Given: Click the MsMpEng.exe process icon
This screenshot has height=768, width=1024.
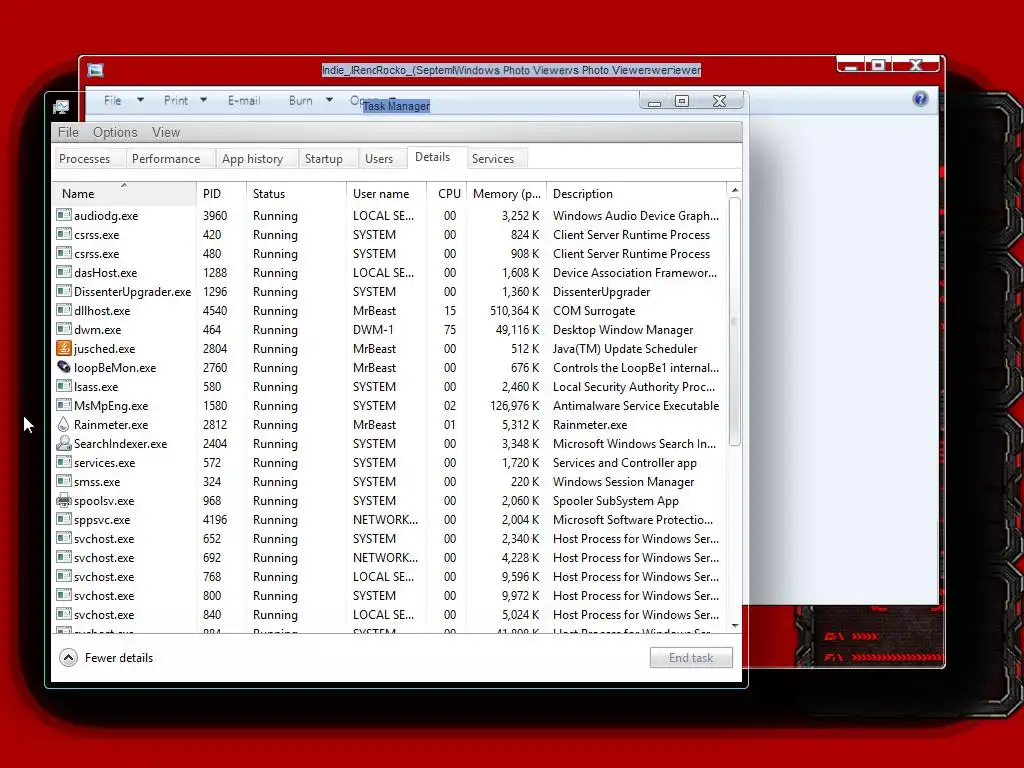Looking at the screenshot, I should [63, 405].
